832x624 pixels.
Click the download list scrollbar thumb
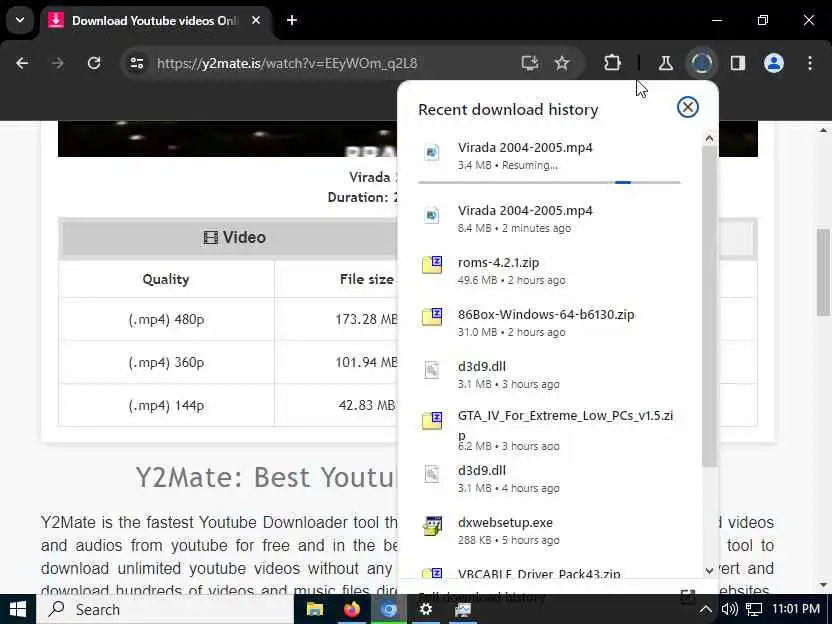[x=709, y=306]
